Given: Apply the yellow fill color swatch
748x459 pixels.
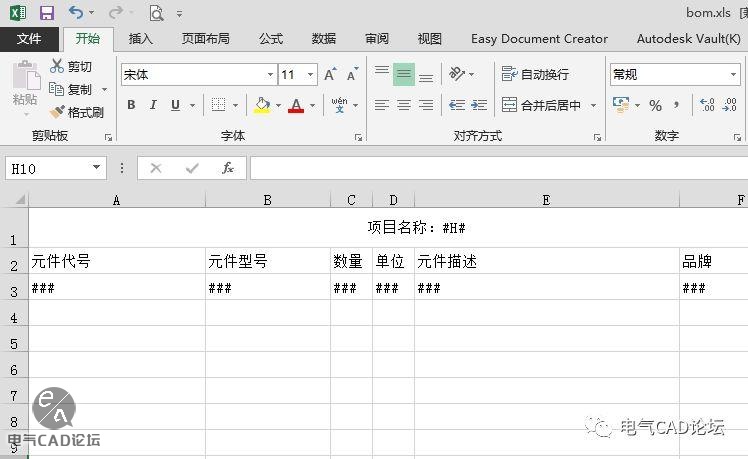Looking at the screenshot, I should (x=262, y=105).
